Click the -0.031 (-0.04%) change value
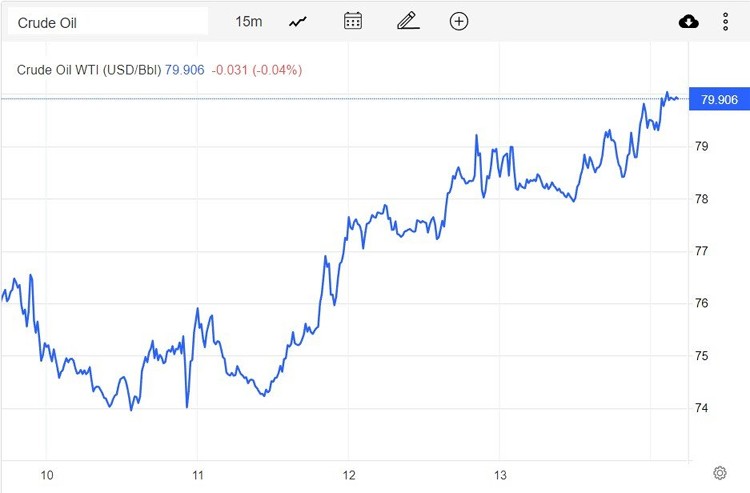The height and width of the screenshot is (493, 750). [x=257, y=70]
